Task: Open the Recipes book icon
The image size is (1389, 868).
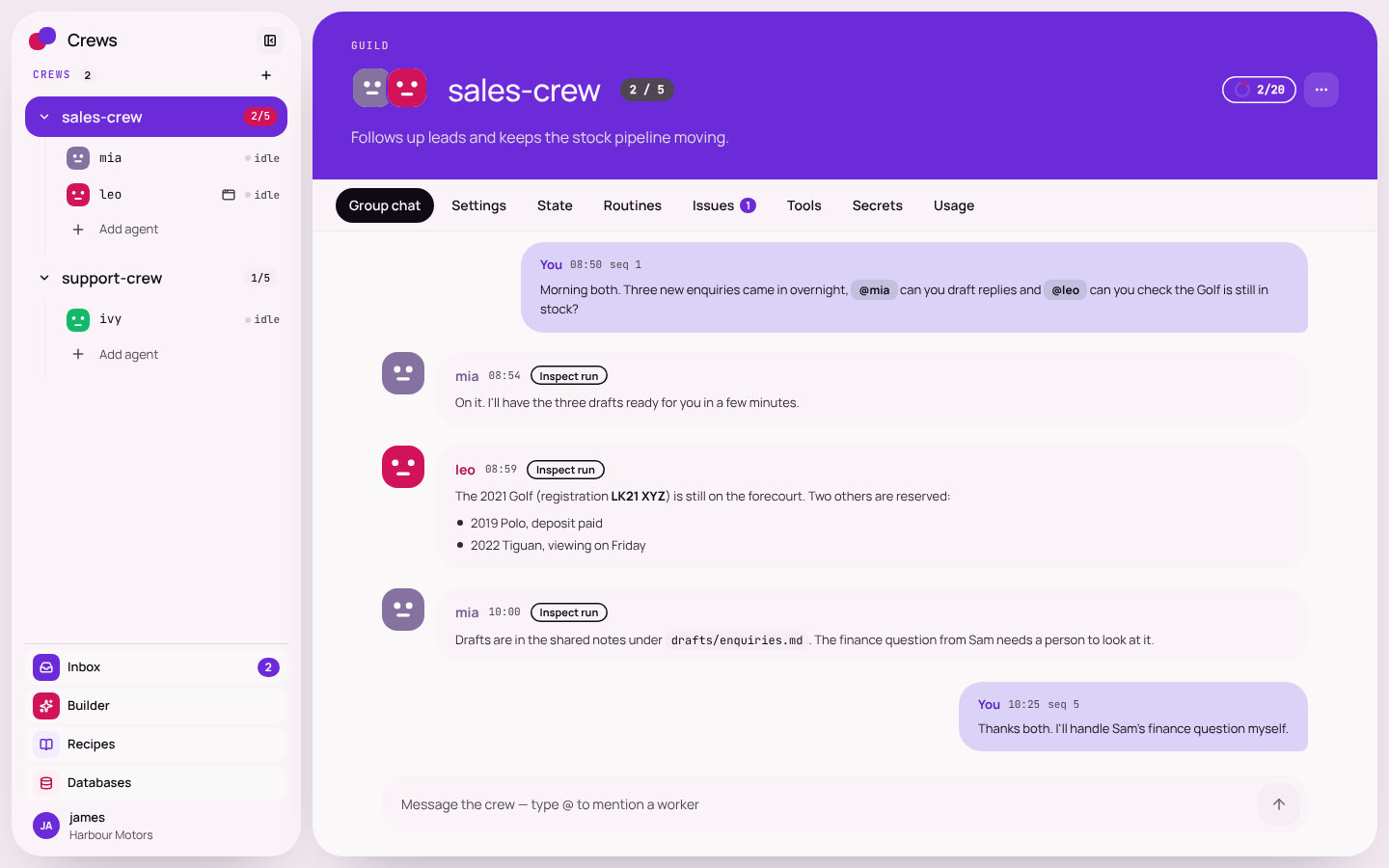Action: [x=46, y=745]
